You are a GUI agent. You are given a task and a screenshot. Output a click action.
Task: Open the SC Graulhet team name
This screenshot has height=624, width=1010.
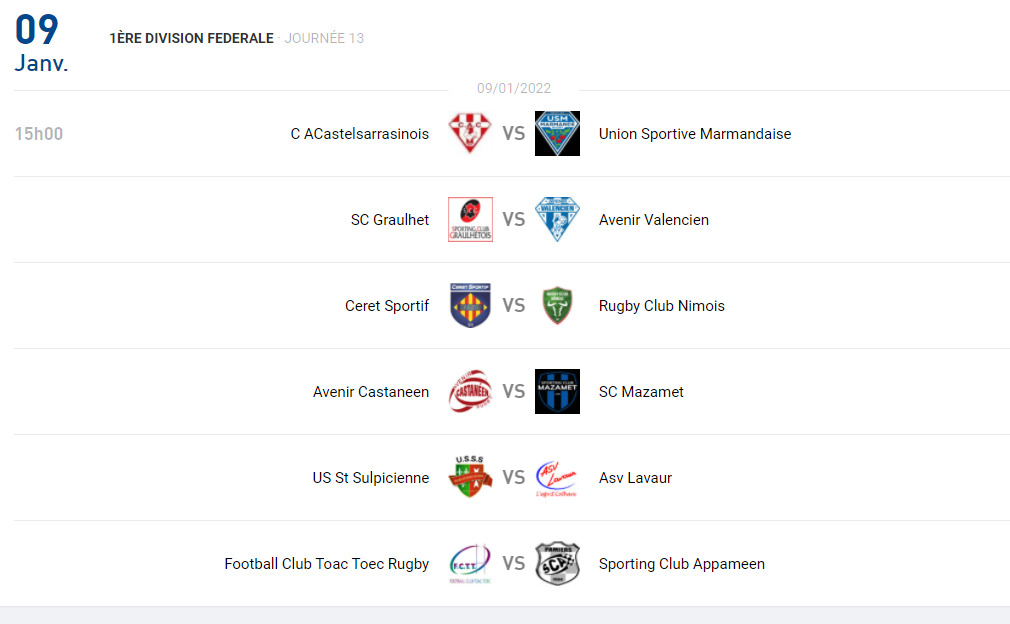(390, 220)
